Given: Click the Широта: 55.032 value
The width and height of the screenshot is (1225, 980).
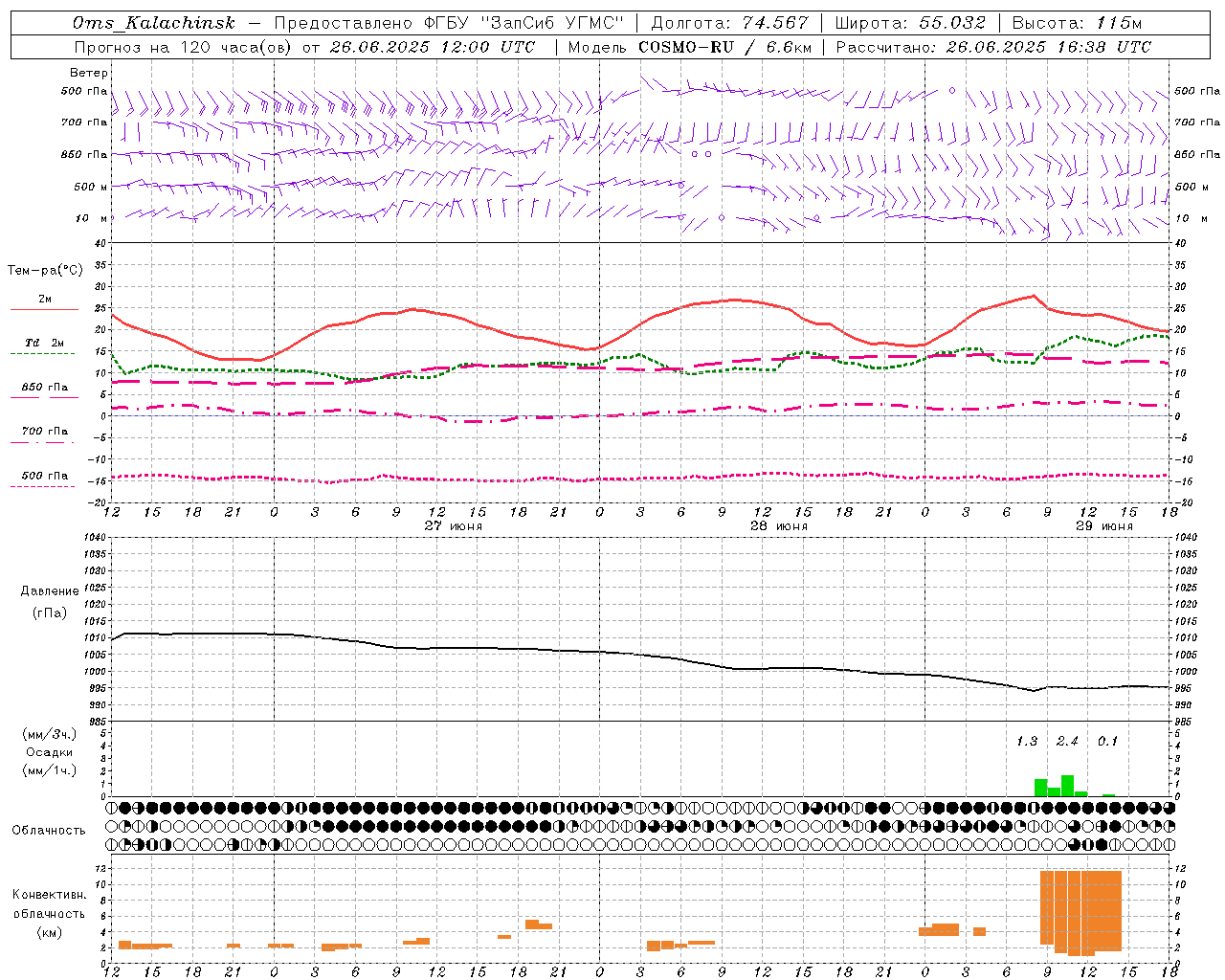Looking at the screenshot, I should coord(910,23).
